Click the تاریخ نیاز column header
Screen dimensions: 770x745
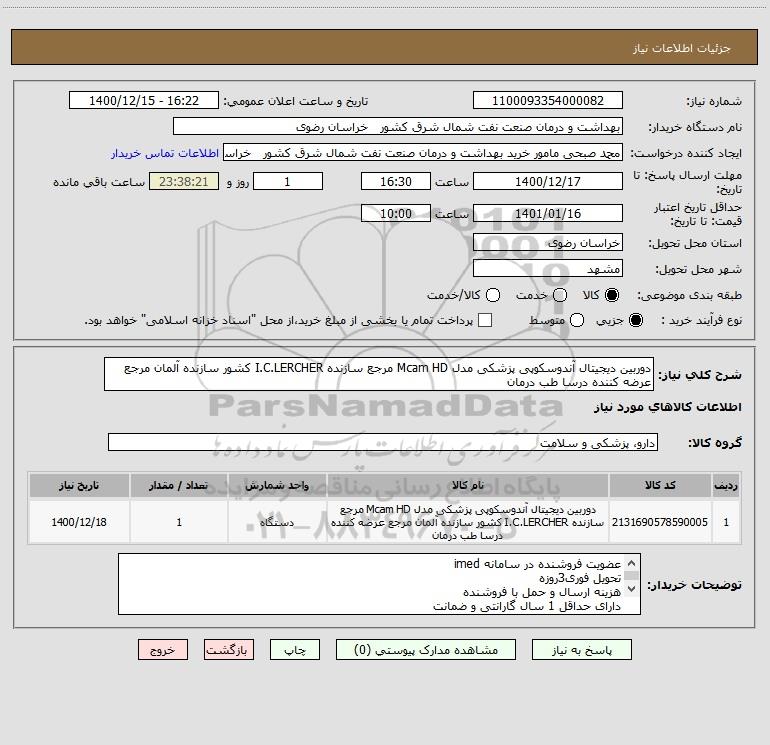pos(79,485)
